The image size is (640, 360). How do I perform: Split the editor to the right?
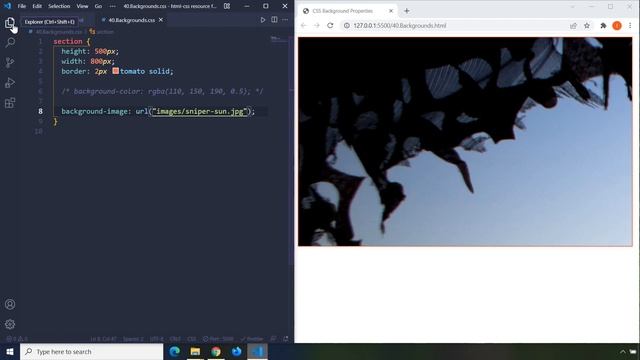click(x=274, y=20)
